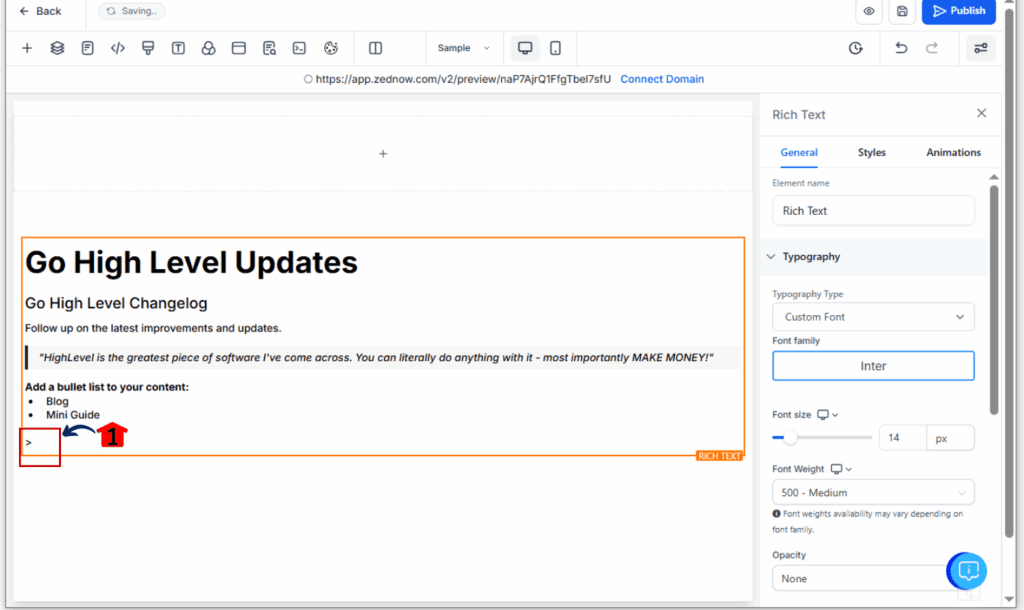Switch to the Styles tab
Viewport: 1024px width, 610px height.
pyautogui.click(x=872, y=152)
